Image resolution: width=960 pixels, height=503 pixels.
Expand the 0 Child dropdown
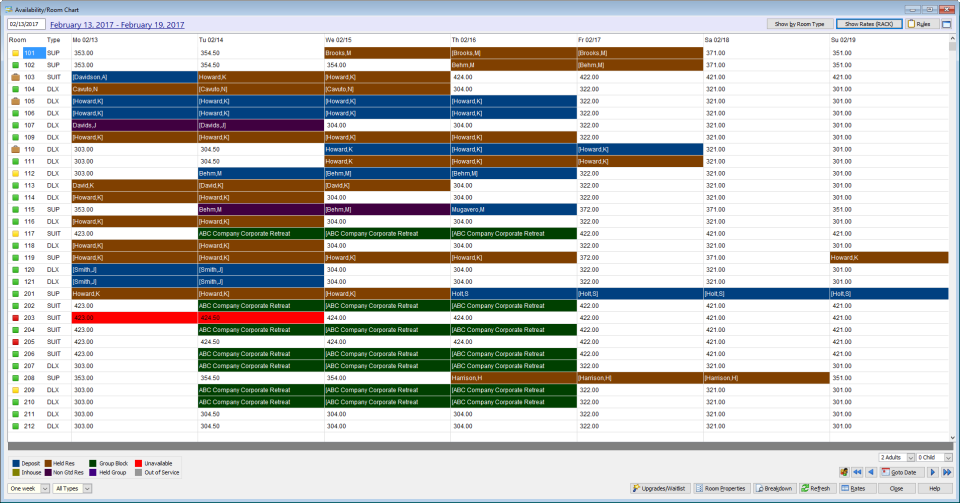(x=946, y=457)
